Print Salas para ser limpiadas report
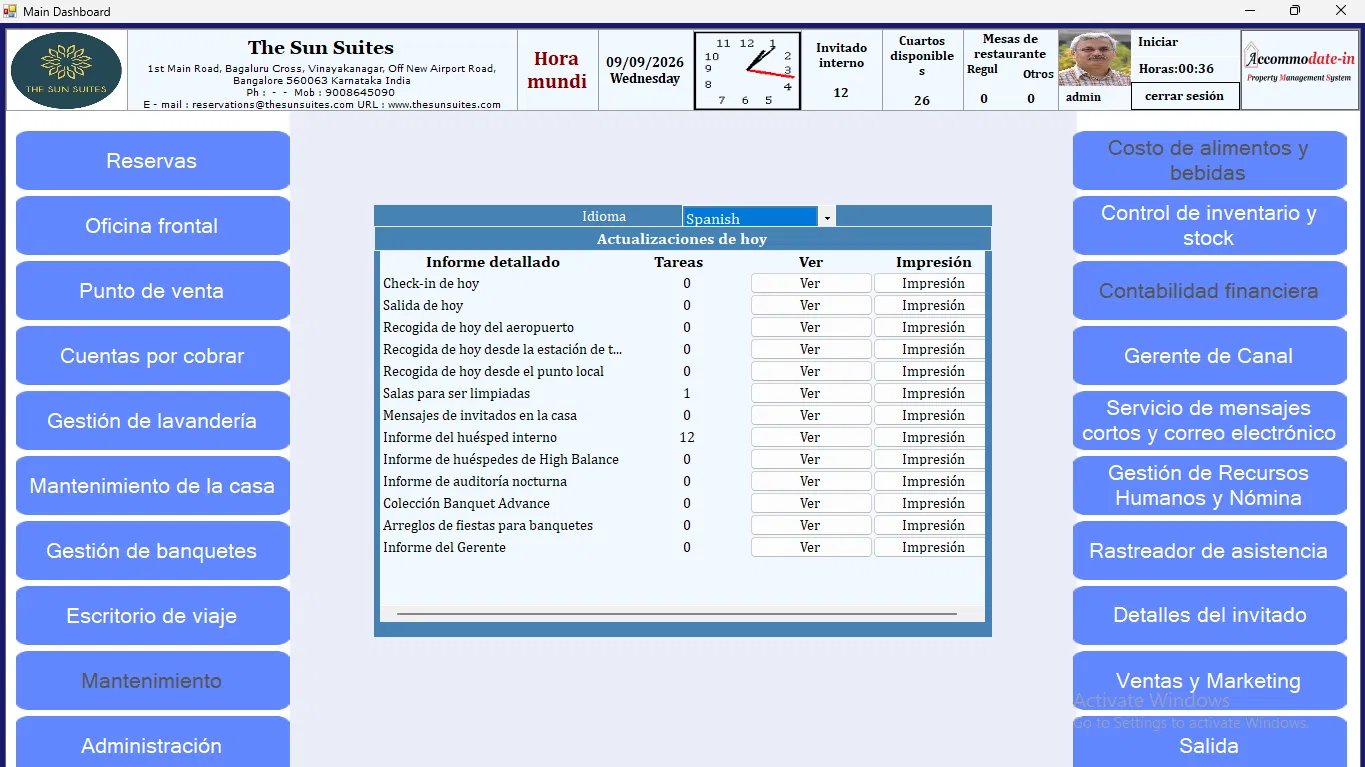 pos(930,393)
